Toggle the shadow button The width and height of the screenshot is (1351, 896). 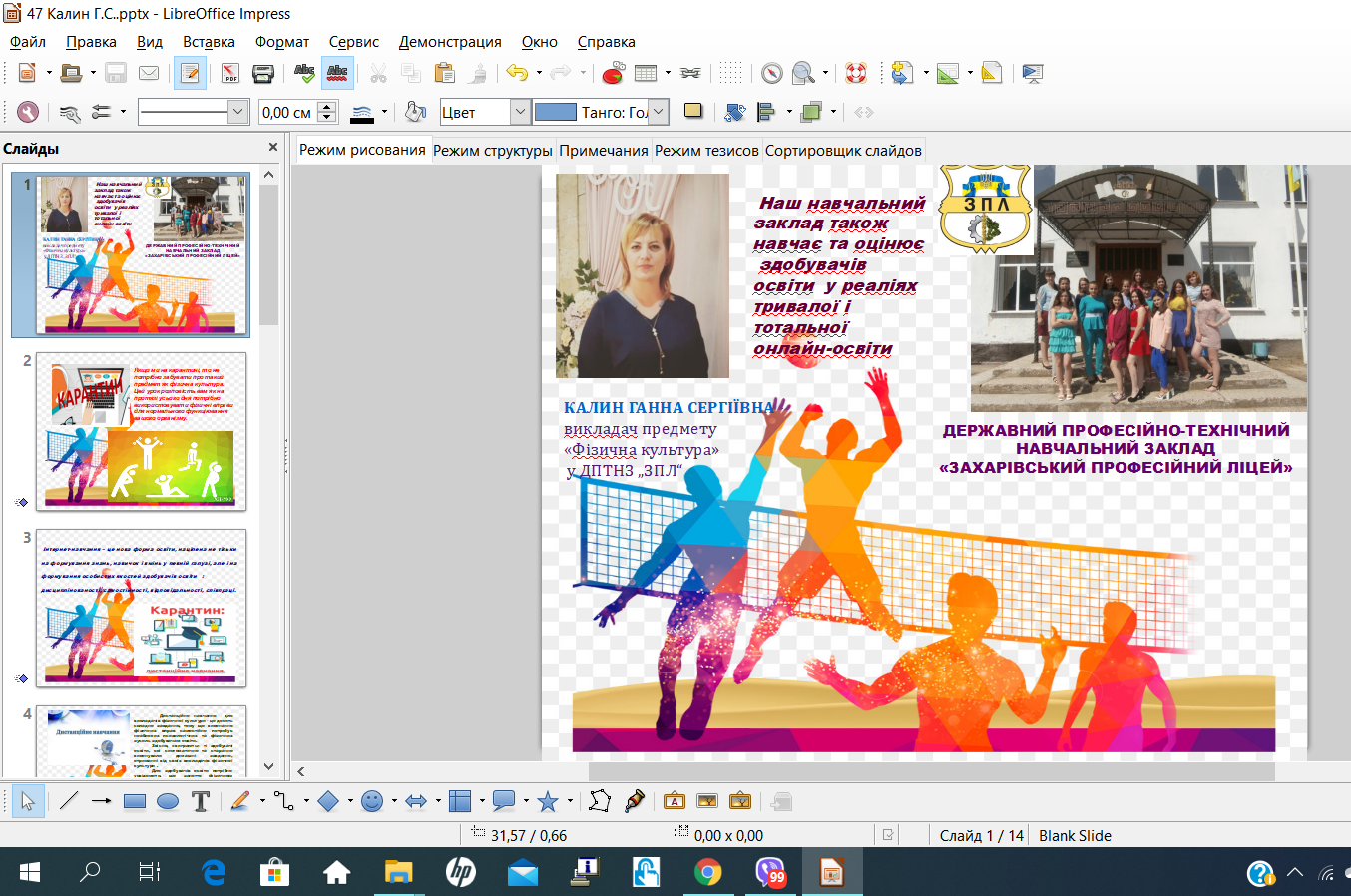coord(692,112)
